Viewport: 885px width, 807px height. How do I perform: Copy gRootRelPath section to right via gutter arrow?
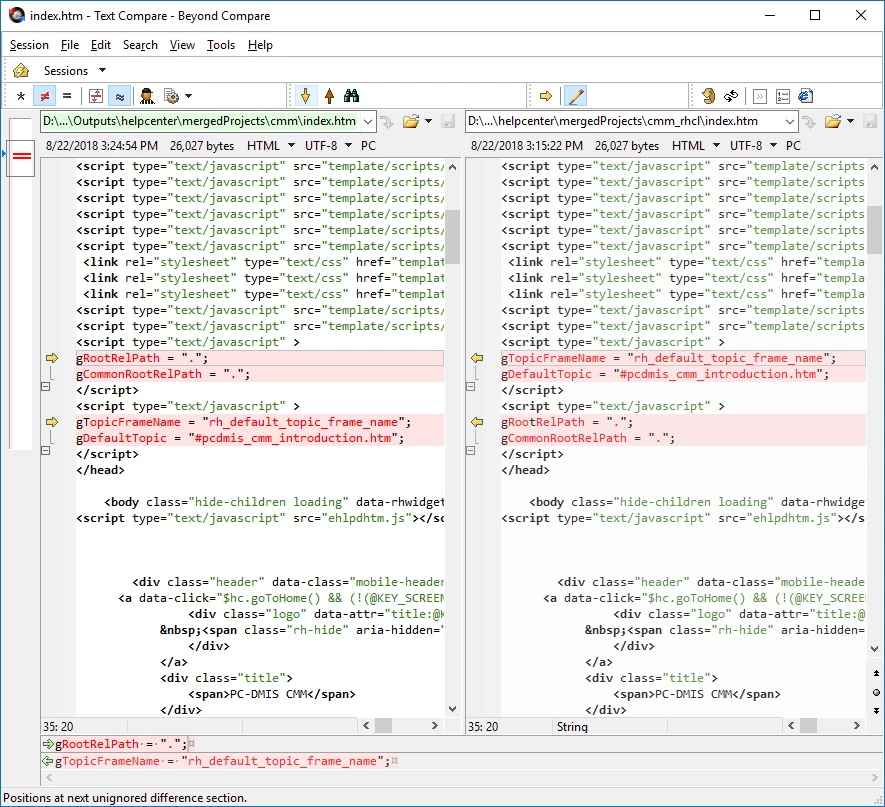[x=51, y=358]
